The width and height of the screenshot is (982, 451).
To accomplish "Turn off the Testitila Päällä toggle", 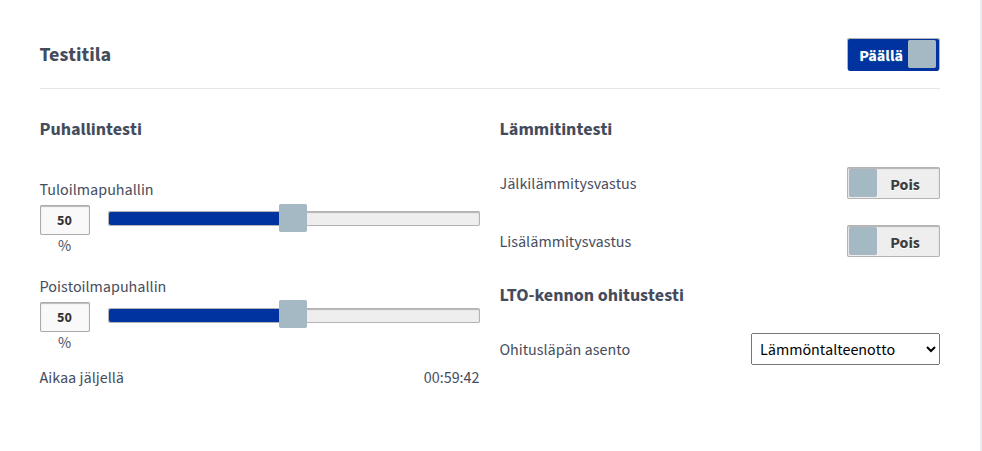I will 893,55.
